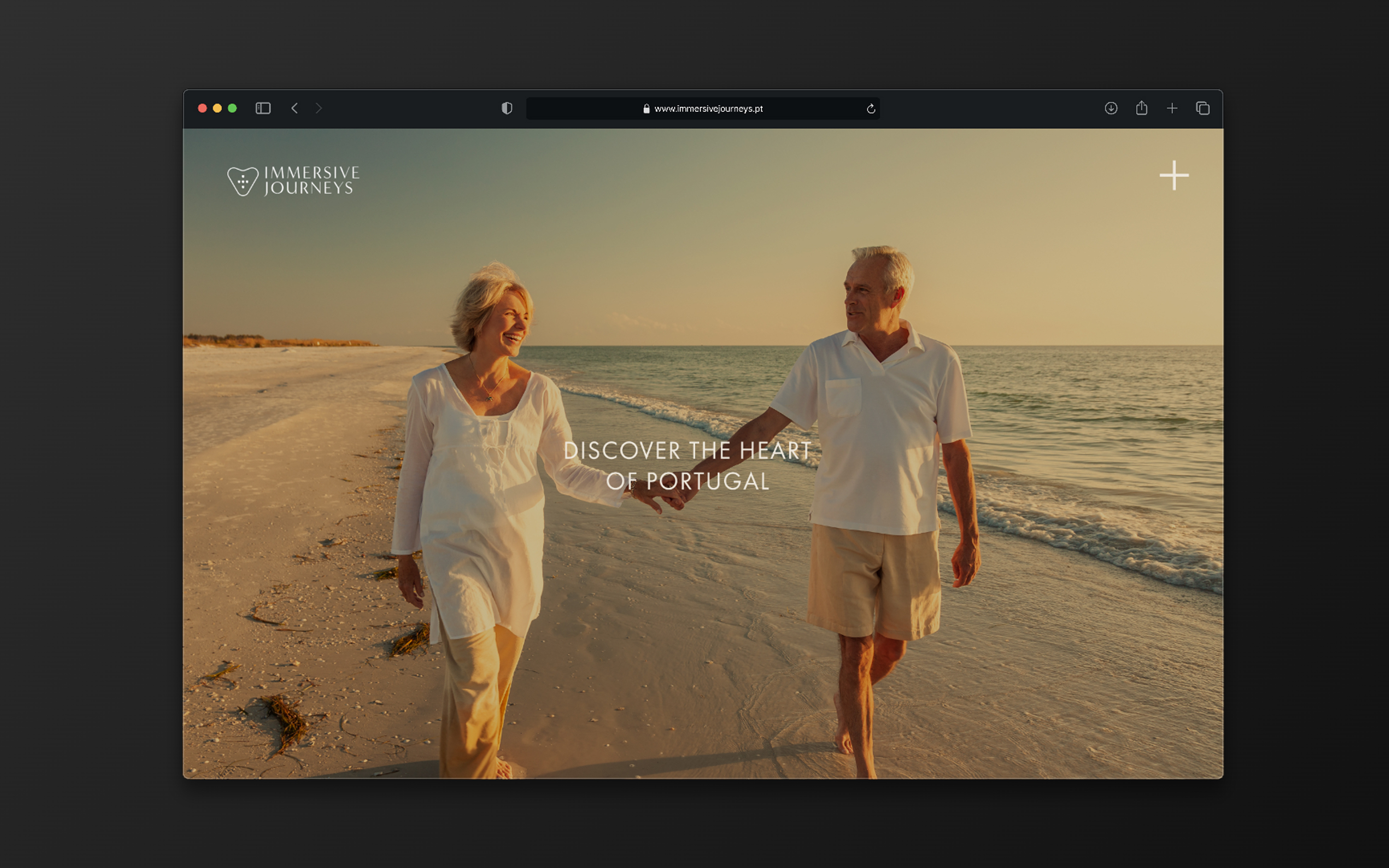Toggle the Safari sidebar panel

[x=263, y=108]
